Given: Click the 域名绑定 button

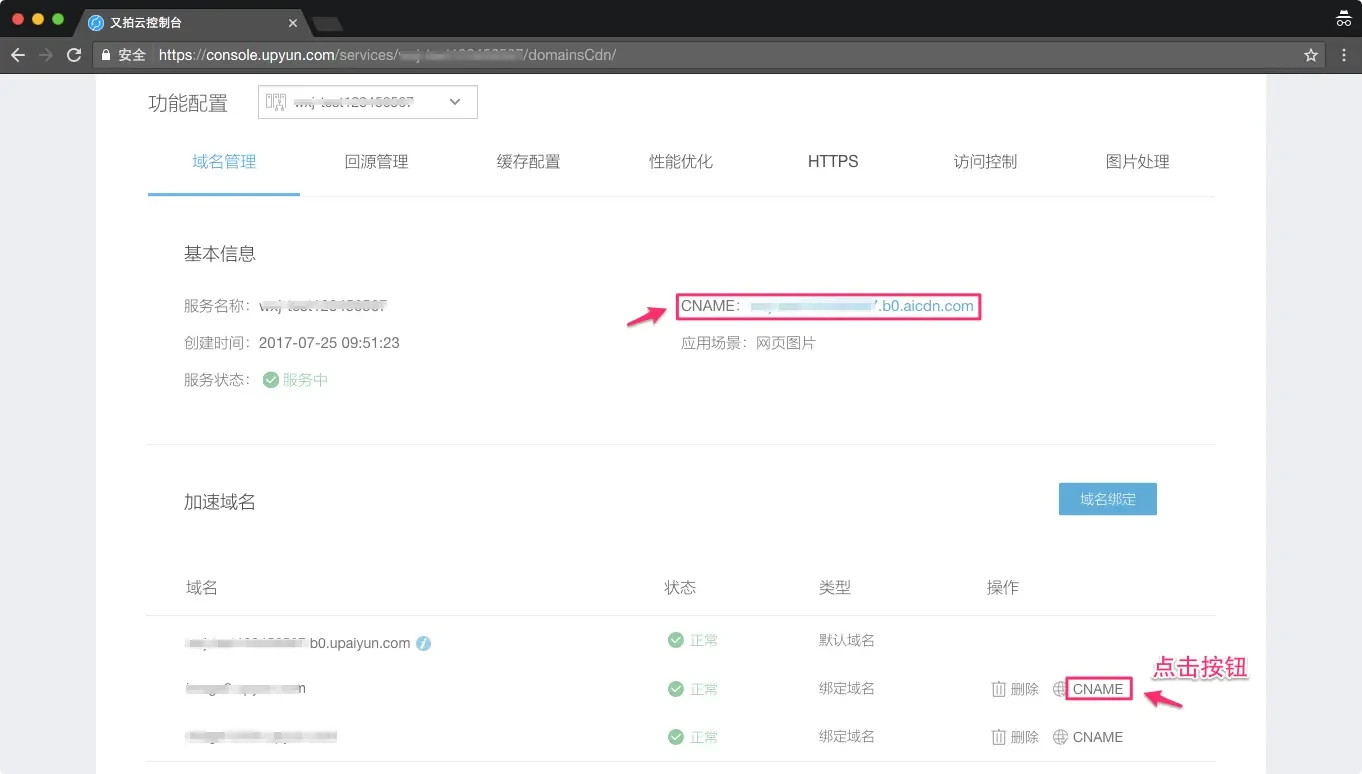Looking at the screenshot, I should [1107, 499].
